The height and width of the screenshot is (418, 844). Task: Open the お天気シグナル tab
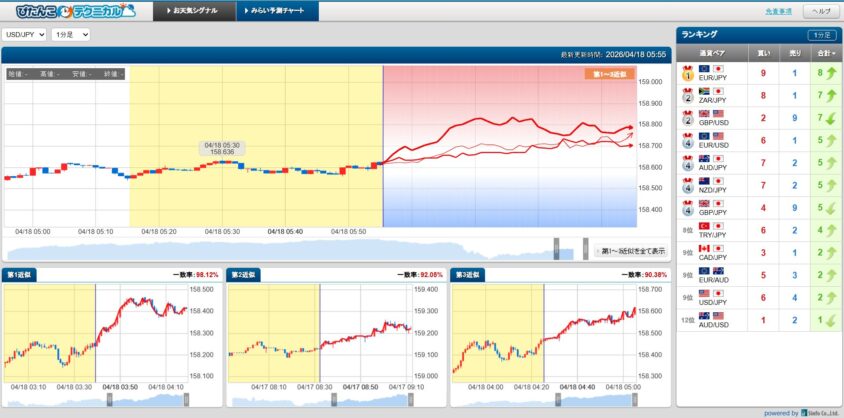tap(195, 11)
